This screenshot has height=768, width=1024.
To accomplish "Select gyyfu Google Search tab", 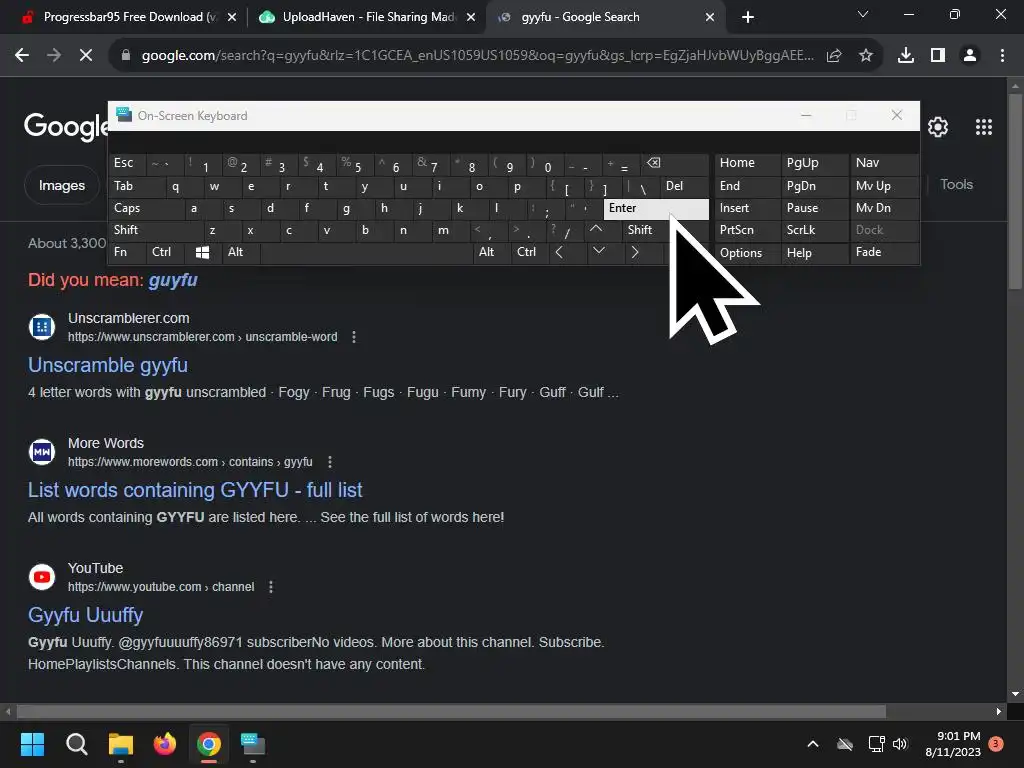I will (605, 17).
